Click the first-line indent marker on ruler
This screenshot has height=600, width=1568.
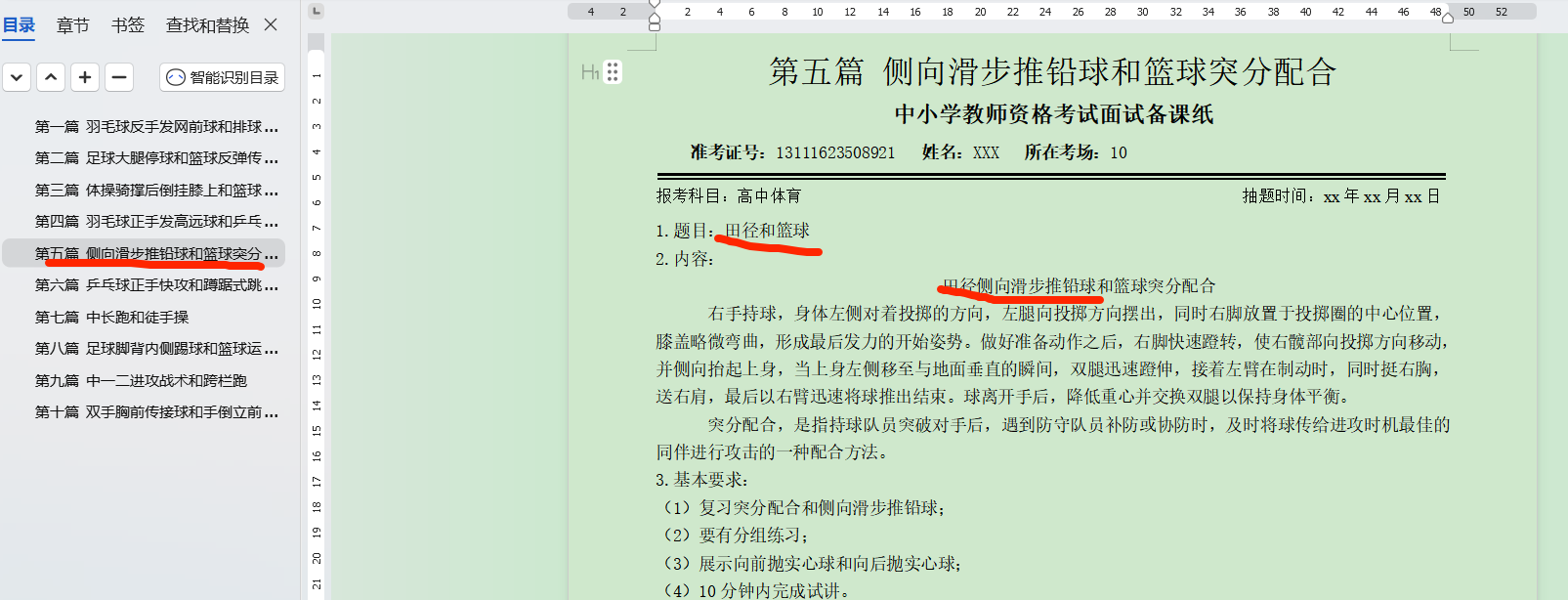coord(655,5)
